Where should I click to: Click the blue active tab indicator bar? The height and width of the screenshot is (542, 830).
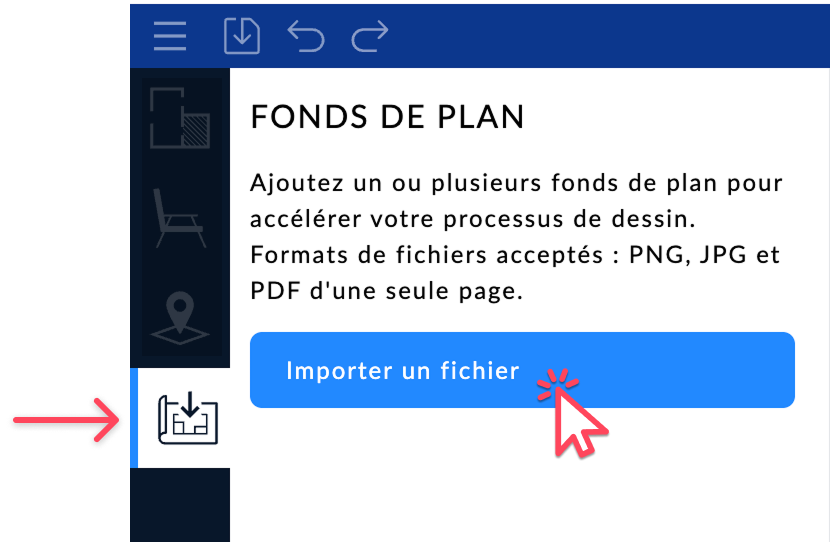[x=133, y=417]
